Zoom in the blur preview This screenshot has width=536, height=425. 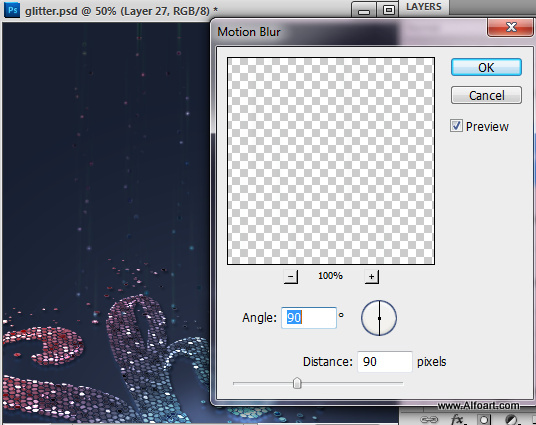[372, 276]
